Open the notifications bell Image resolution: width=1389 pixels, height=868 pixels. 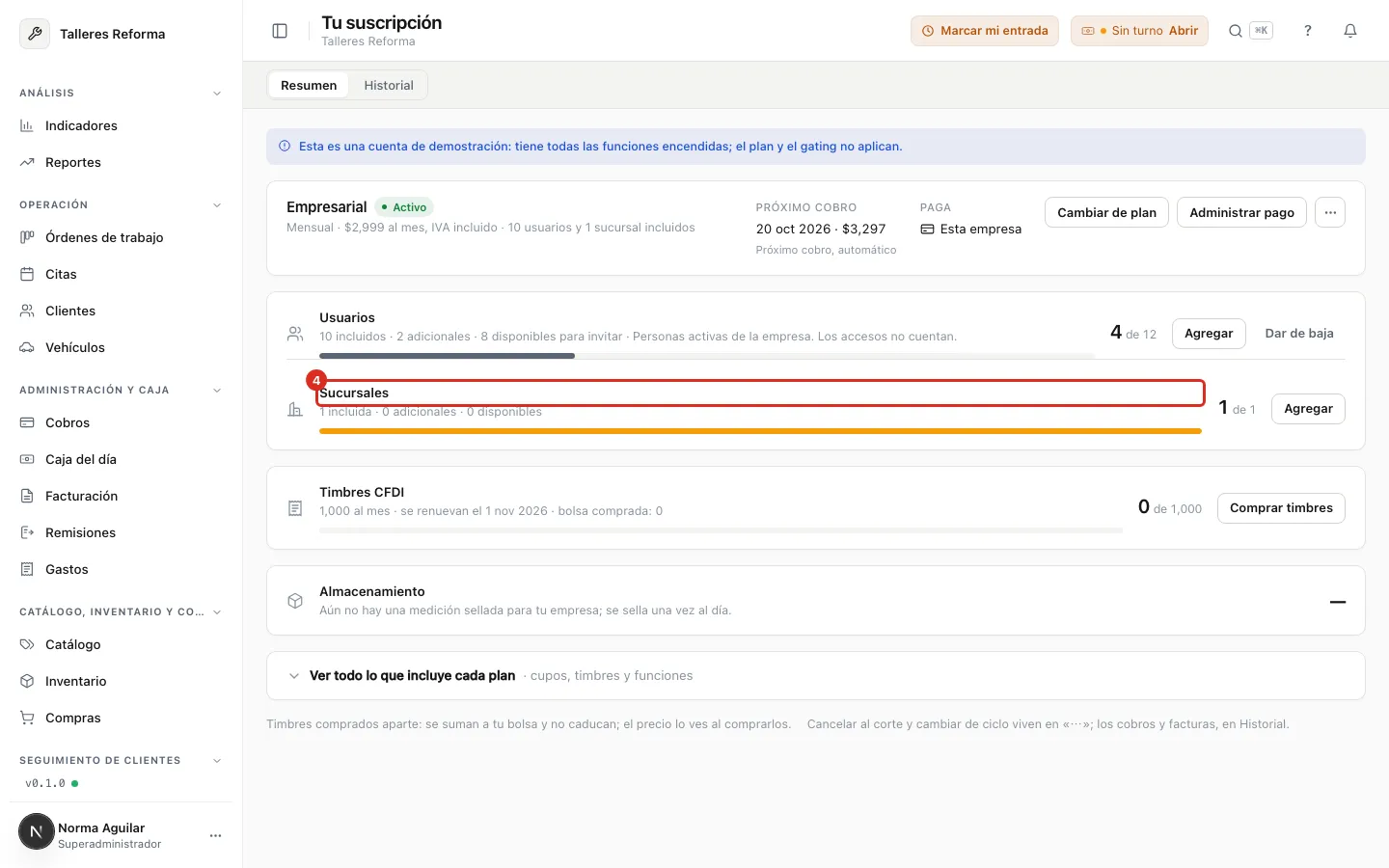pos(1350,31)
